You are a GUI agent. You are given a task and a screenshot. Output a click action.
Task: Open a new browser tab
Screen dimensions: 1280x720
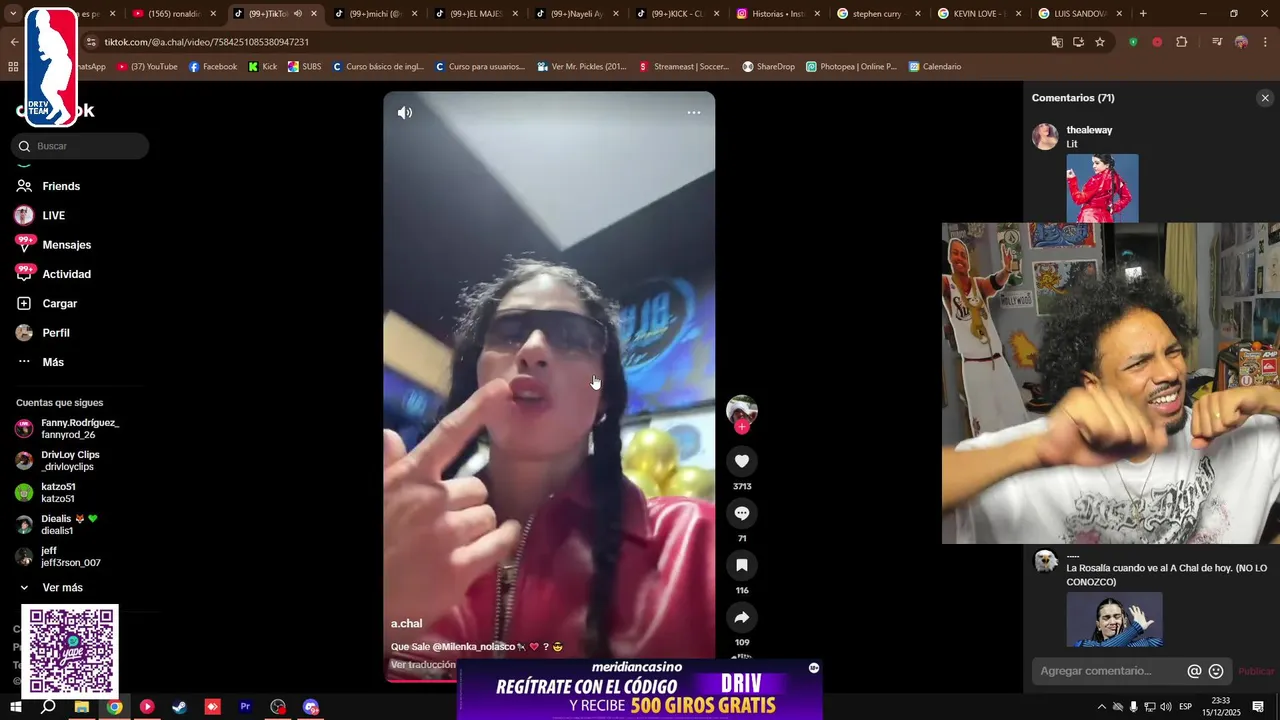(x=1143, y=14)
